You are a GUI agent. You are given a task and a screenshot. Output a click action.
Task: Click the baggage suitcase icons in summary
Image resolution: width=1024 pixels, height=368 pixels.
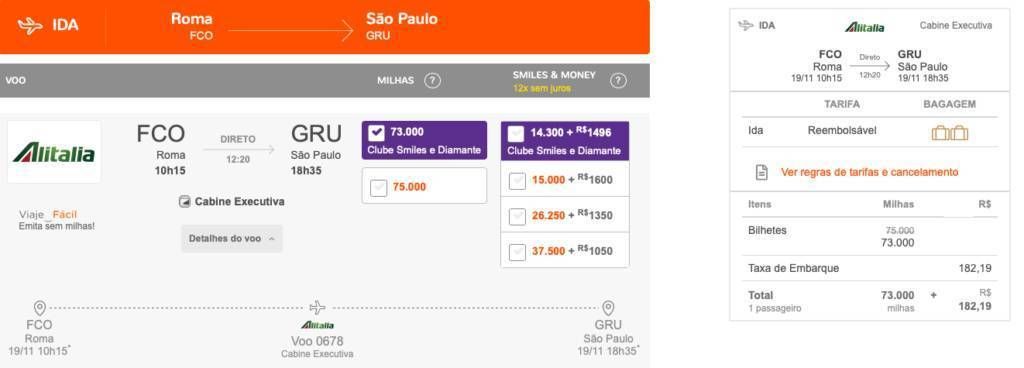[x=950, y=133]
